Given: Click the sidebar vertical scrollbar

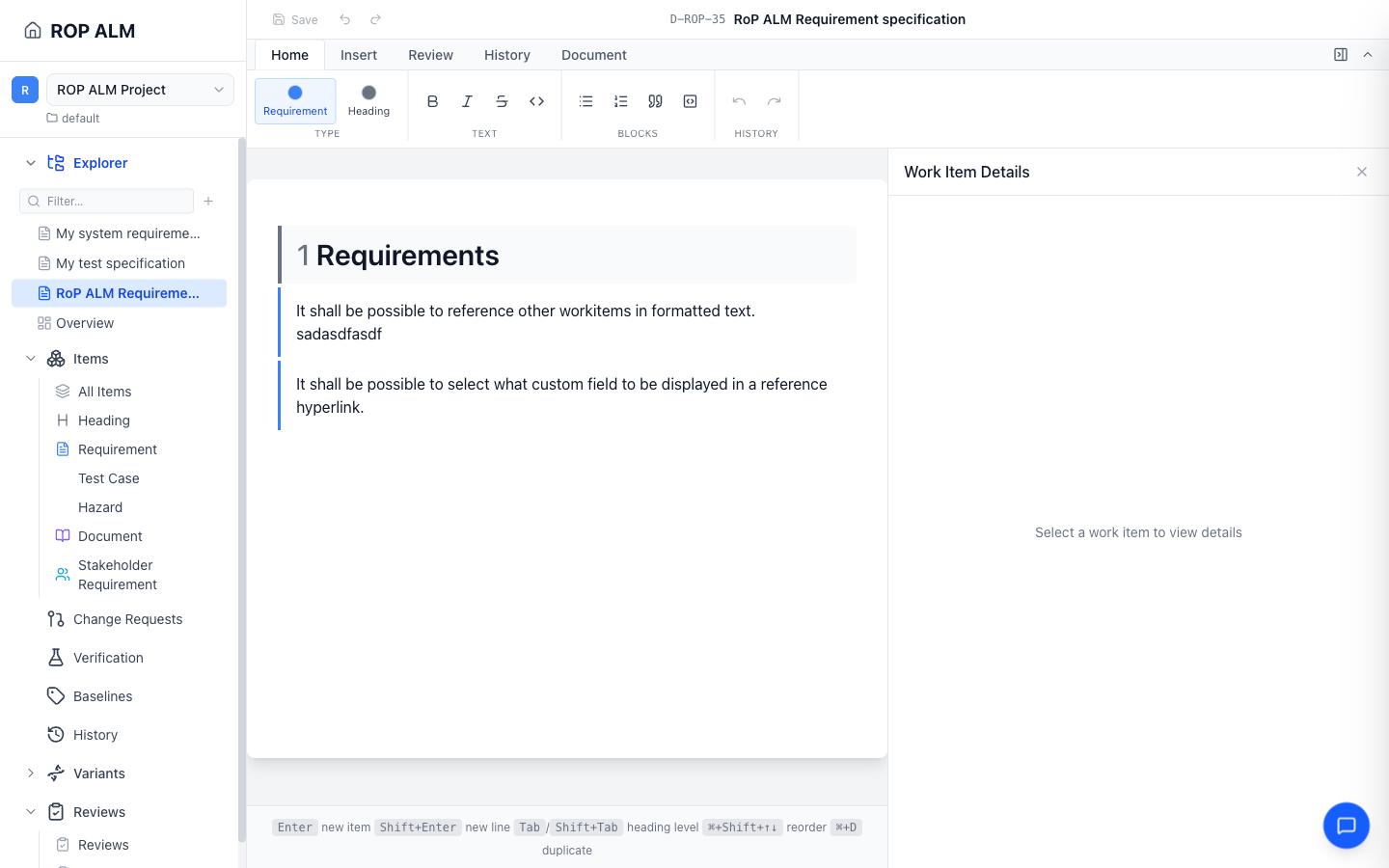Looking at the screenshot, I should 242,492.
